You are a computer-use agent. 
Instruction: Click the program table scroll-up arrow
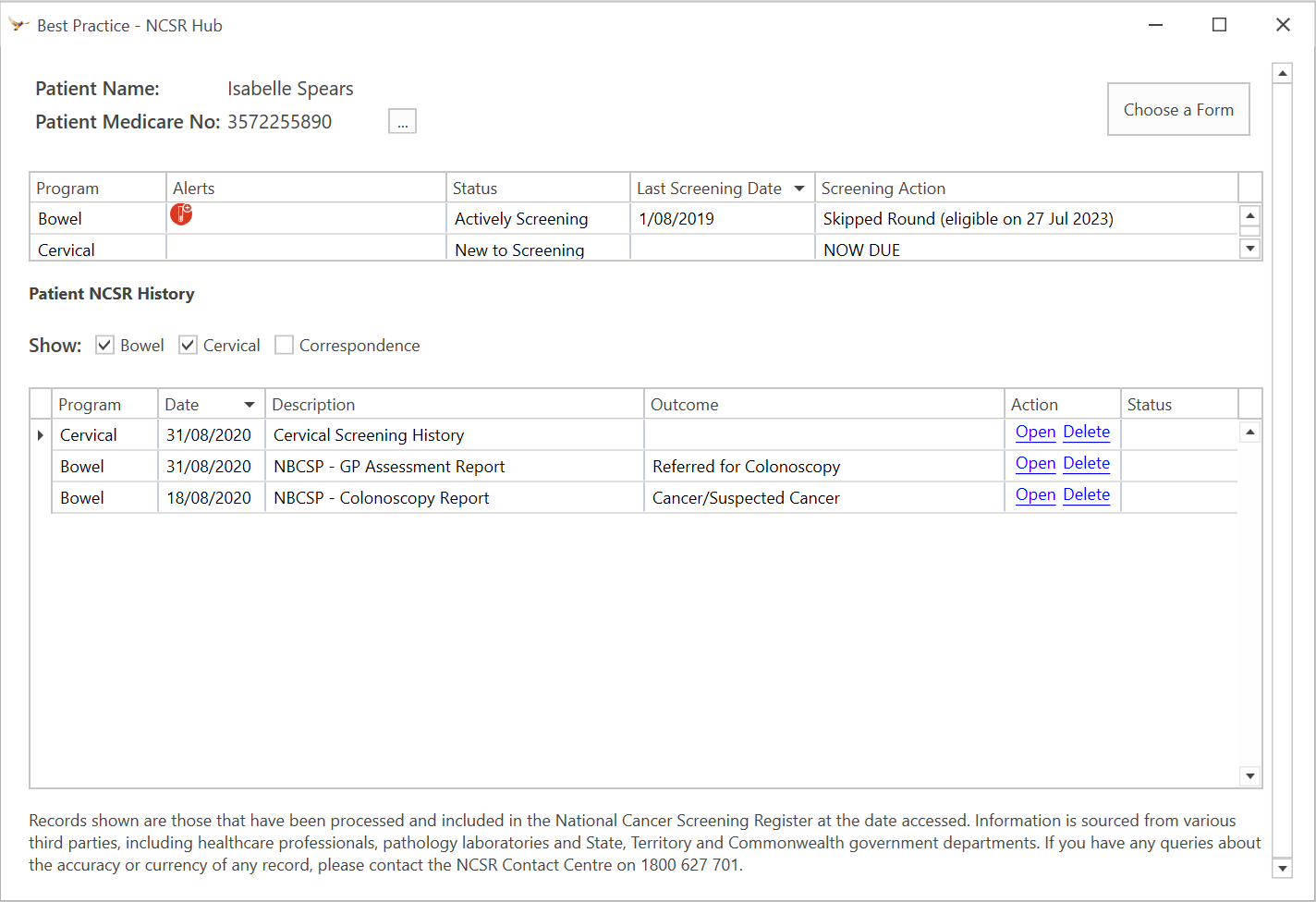click(1250, 215)
